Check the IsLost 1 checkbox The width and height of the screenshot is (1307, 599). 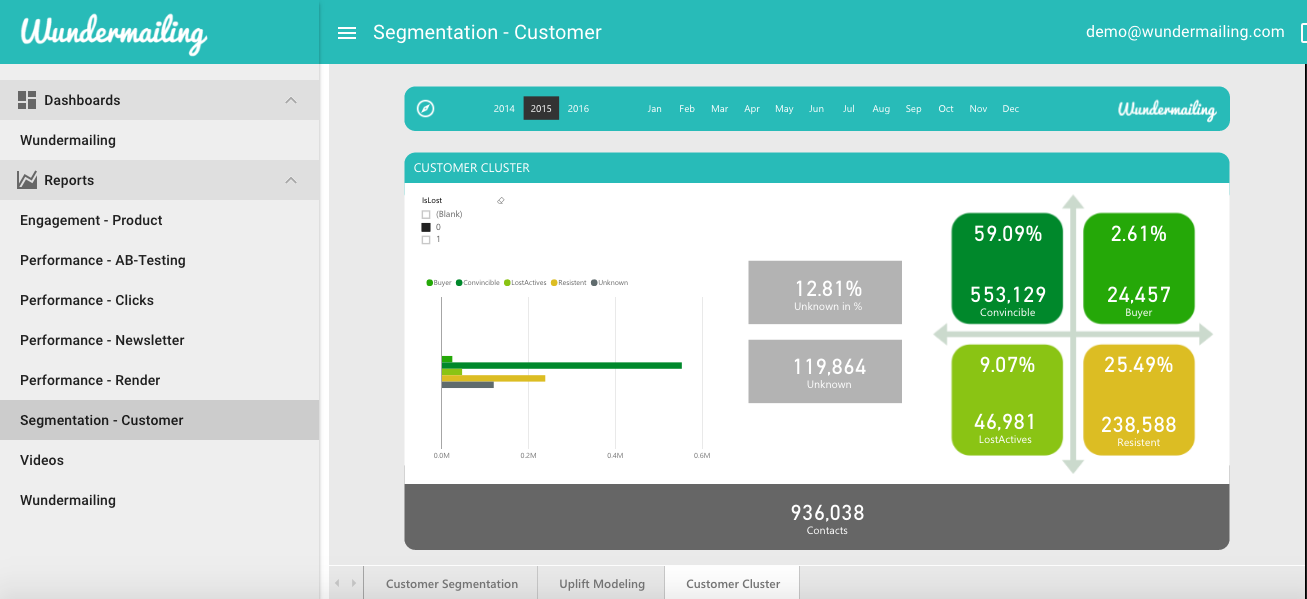426,240
